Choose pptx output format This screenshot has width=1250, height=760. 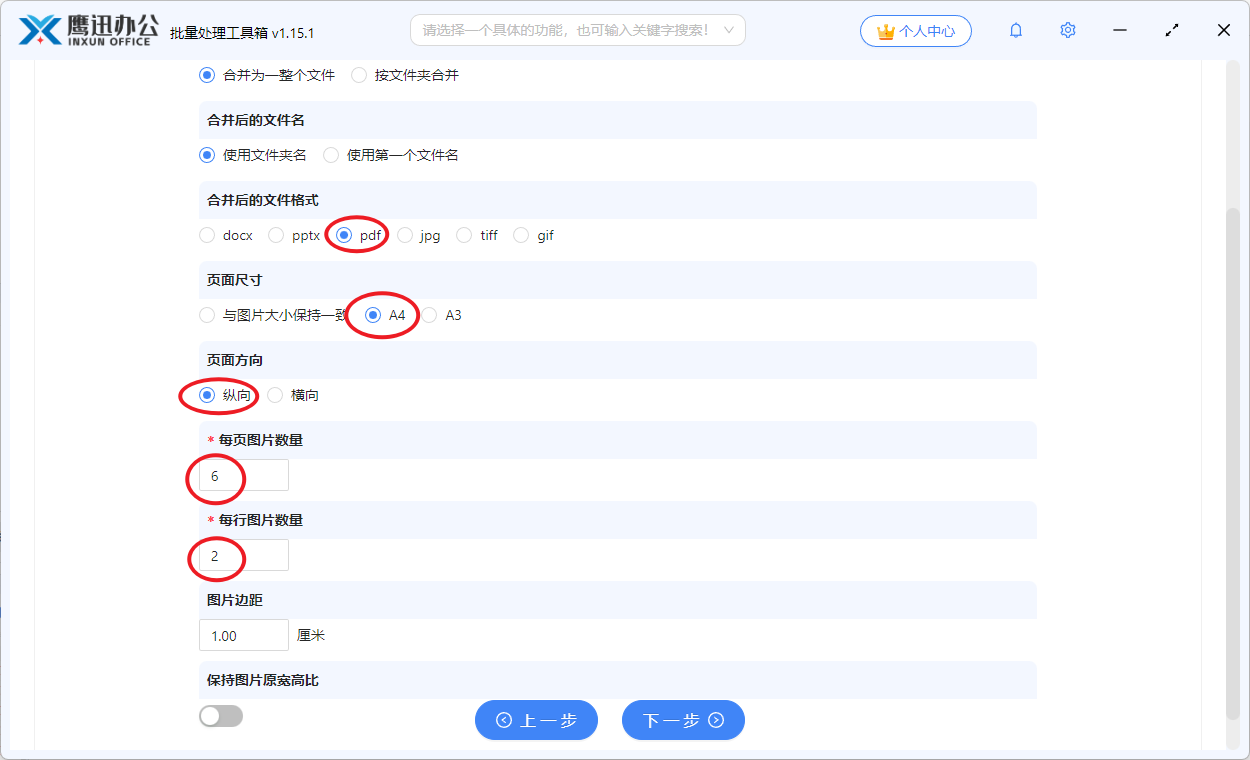coord(294,235)
